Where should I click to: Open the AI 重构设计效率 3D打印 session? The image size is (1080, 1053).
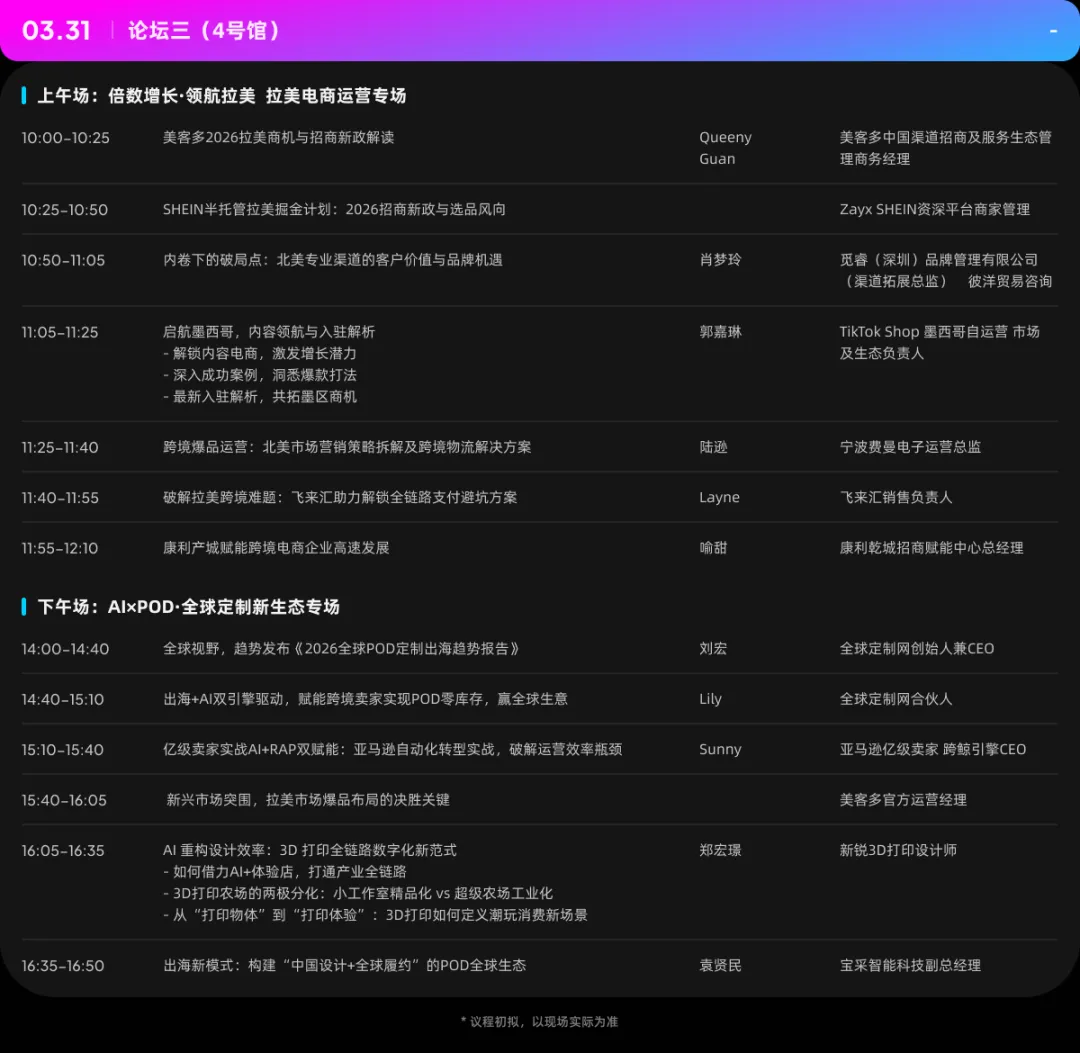click(x=309, y=851)
